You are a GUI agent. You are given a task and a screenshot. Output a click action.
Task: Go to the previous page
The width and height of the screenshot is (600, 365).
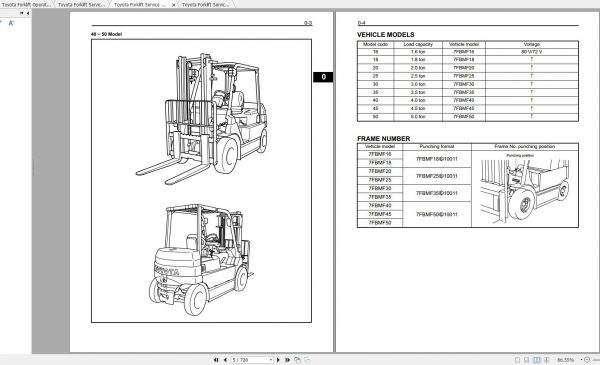tap(225, 360)
